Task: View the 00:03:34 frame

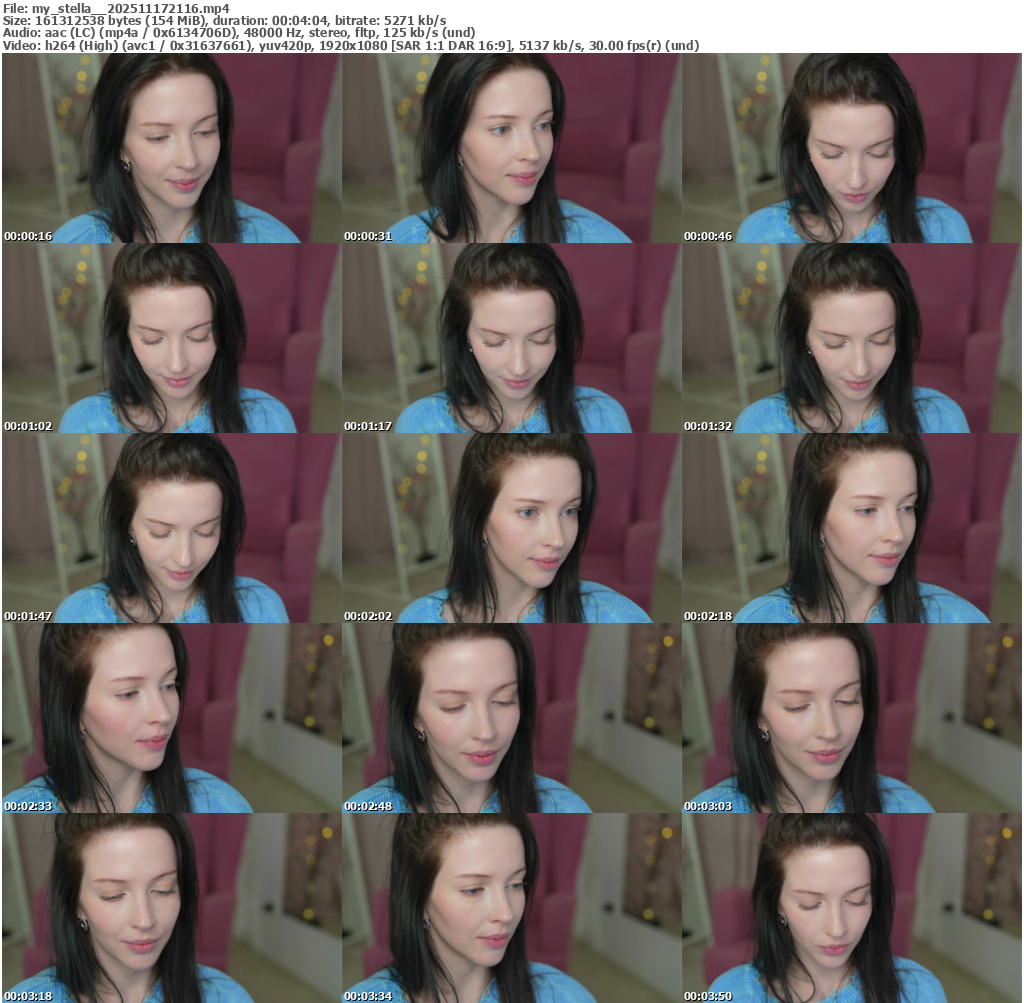Action: click(511, 908)
